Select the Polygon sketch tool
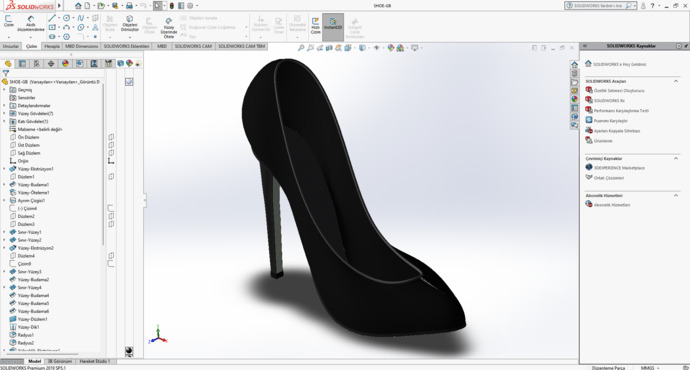Screen dimensions: 690x370 click(x=66, y=37)
